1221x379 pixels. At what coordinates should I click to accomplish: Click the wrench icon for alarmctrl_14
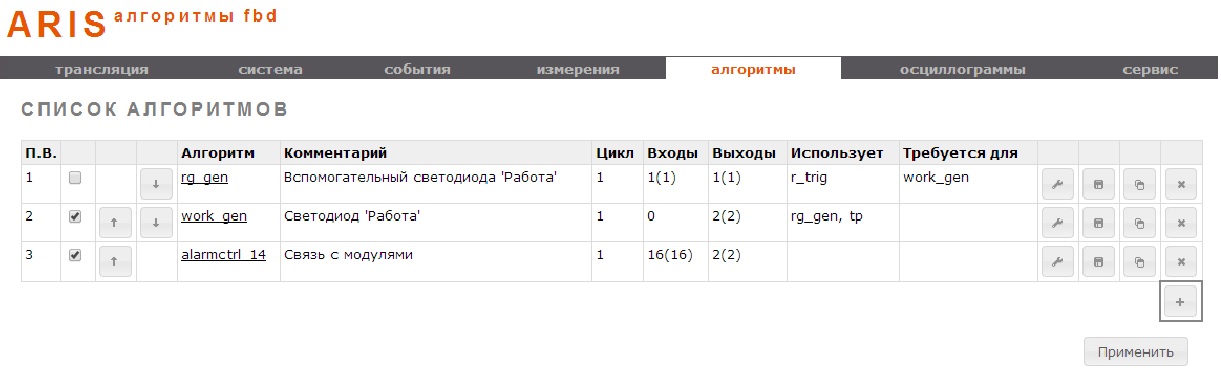click(x=1059, y=262)
